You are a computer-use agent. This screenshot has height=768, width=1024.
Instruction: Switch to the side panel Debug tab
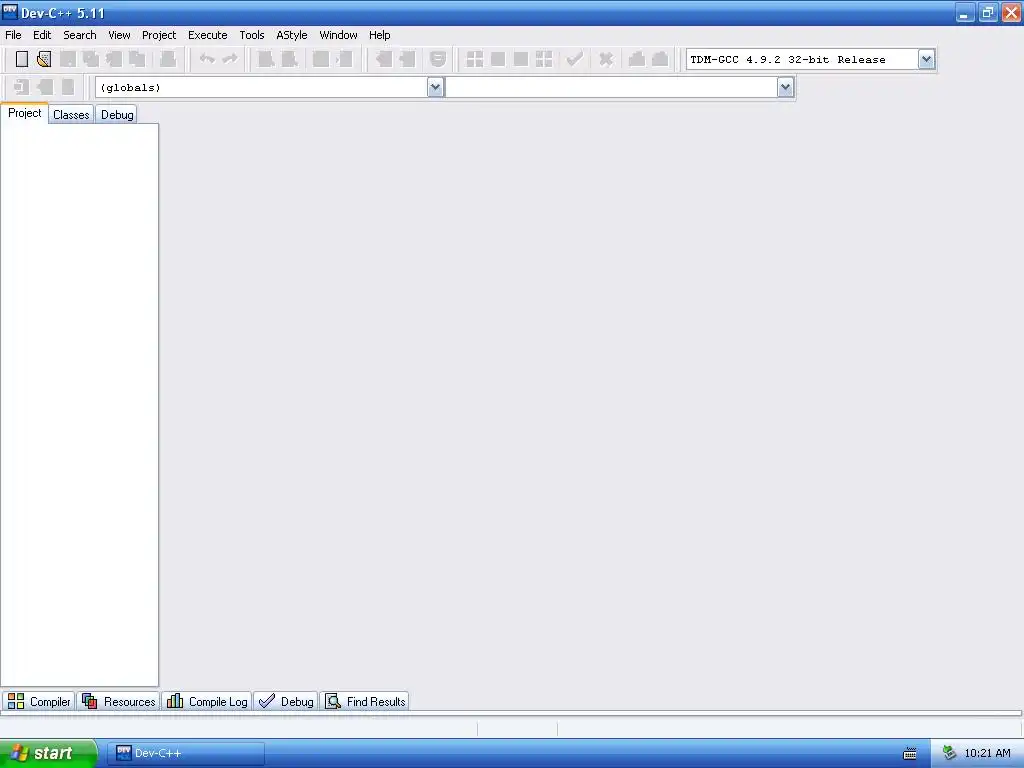point(117,115)
